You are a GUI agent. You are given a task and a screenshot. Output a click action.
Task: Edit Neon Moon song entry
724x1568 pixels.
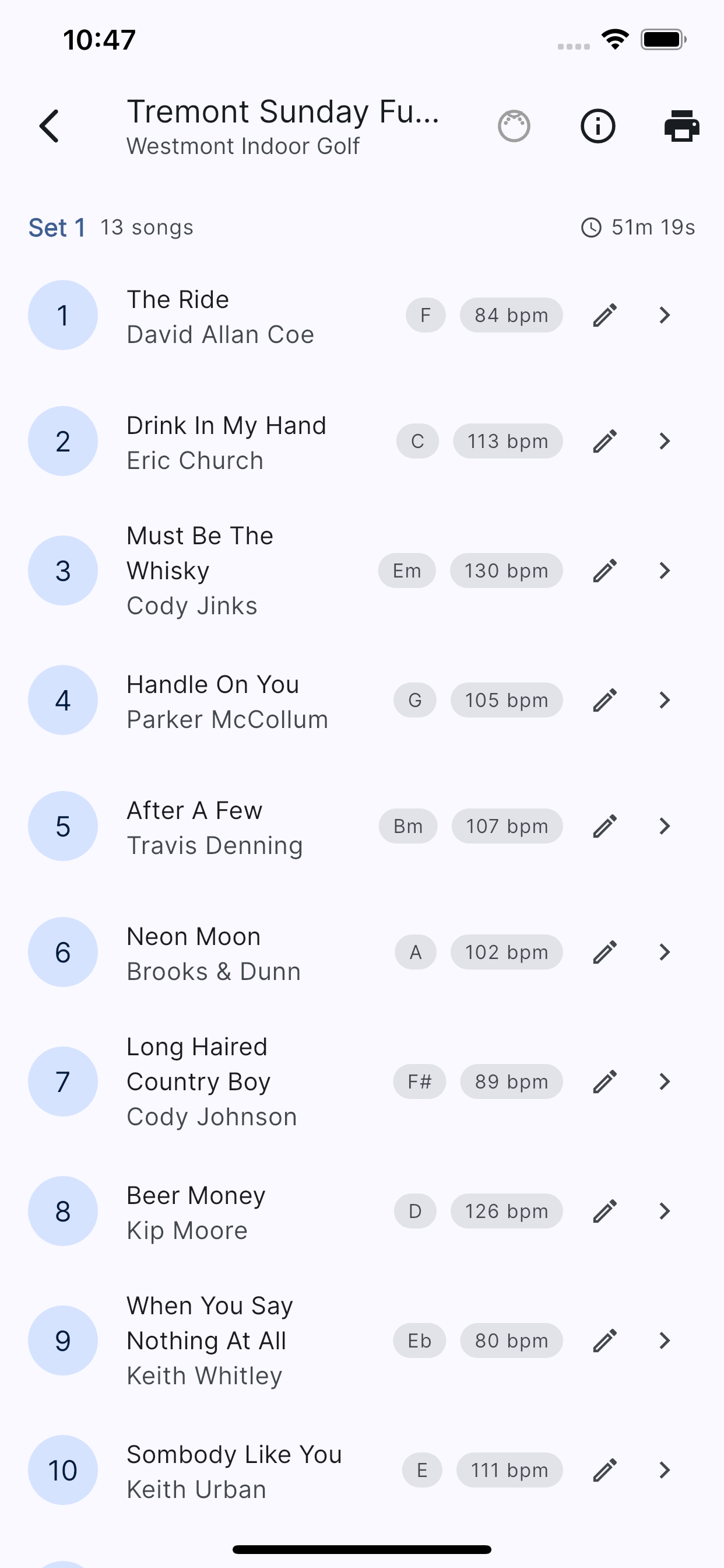tap(605, 952)
